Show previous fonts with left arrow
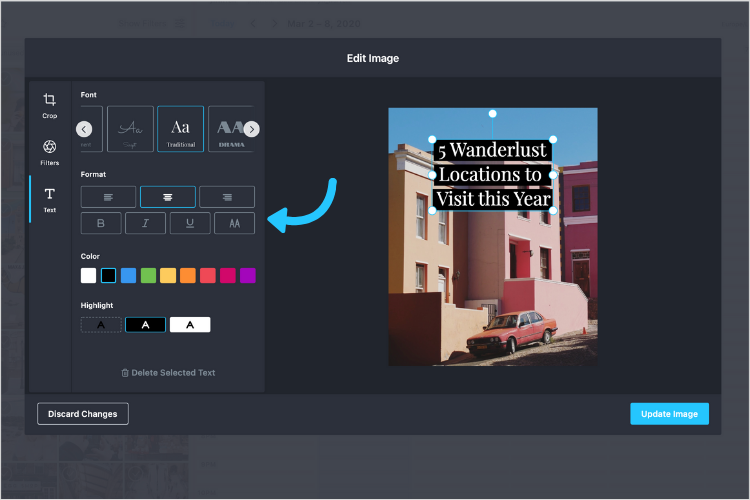 pos(84,129)
